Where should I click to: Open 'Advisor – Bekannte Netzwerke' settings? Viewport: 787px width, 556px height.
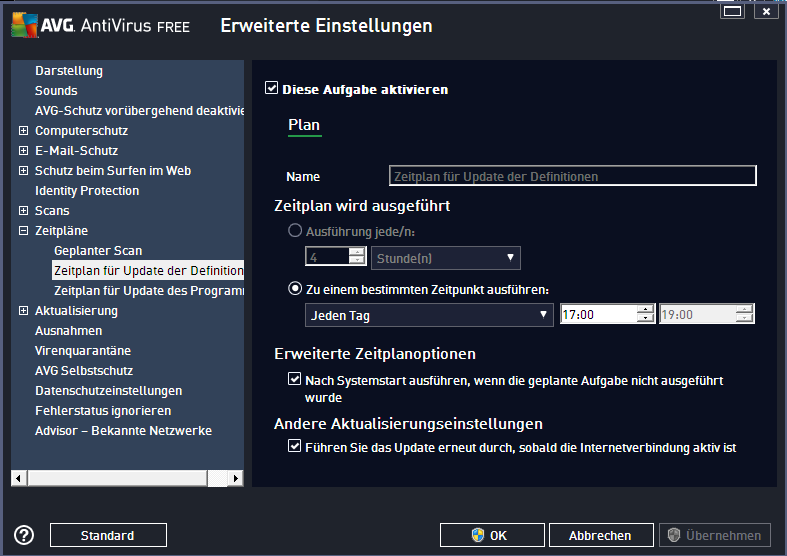point(123,431)
